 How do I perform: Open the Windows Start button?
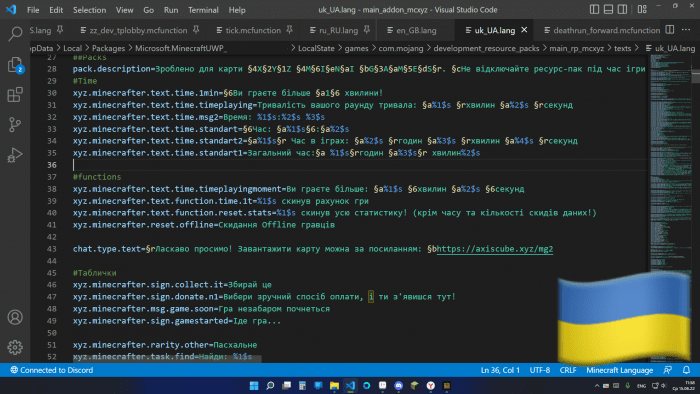(x=254, y=386)
